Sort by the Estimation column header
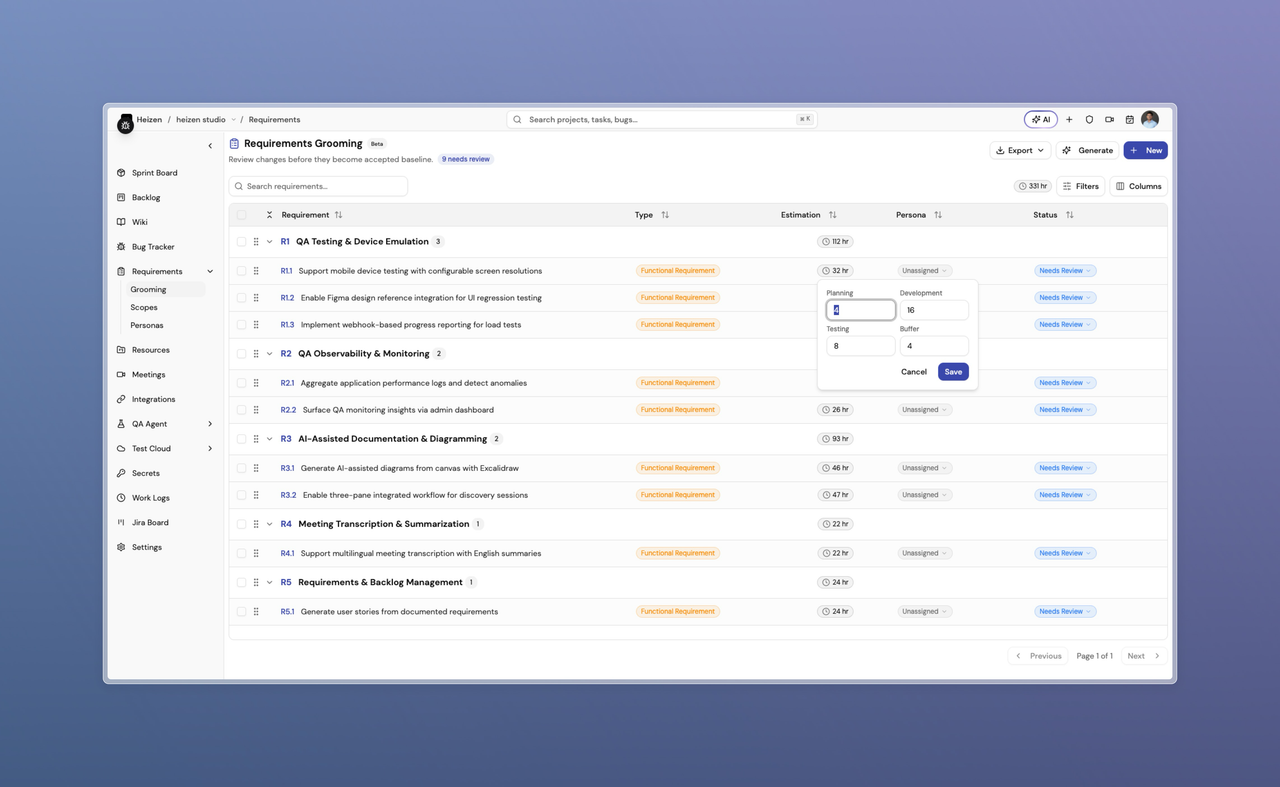Viewport: 1280px width, 787px height. click(808, 215)
